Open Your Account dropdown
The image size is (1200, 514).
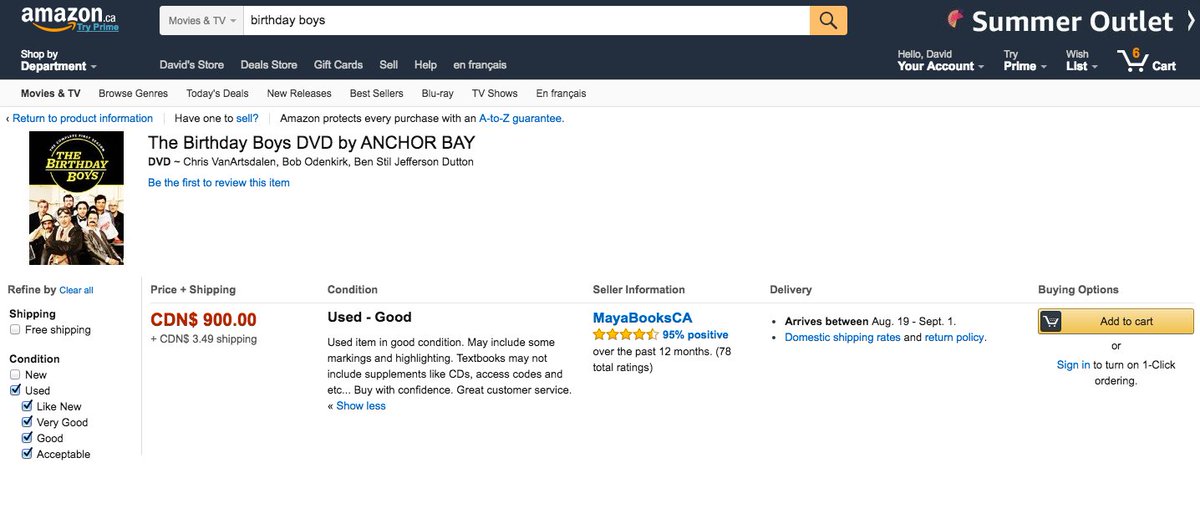[x=940, y=60]
